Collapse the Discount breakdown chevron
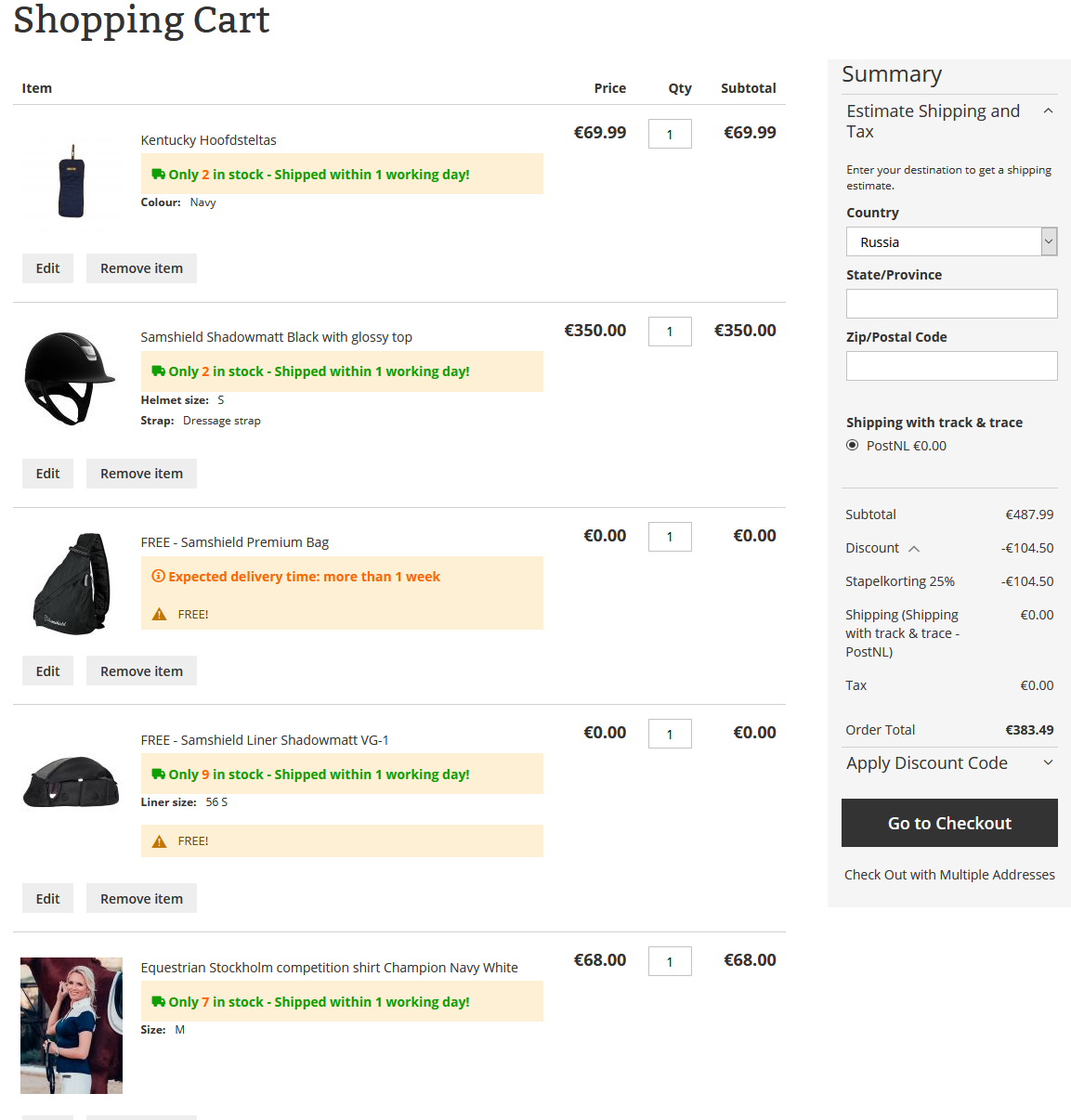This screenshot has height=1120, width=1071. tap(914, 549)
